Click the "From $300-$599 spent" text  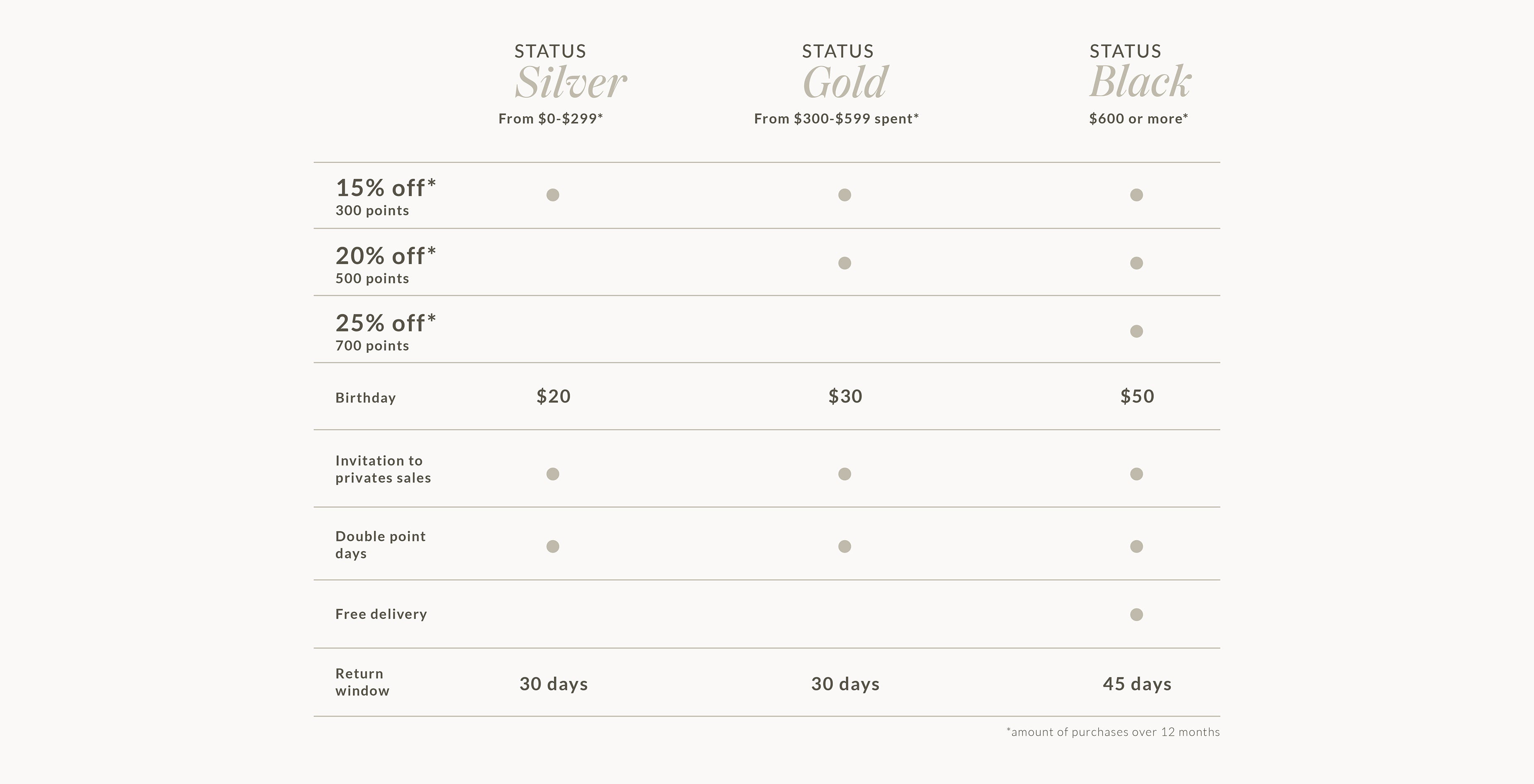[x=836, y=119]
